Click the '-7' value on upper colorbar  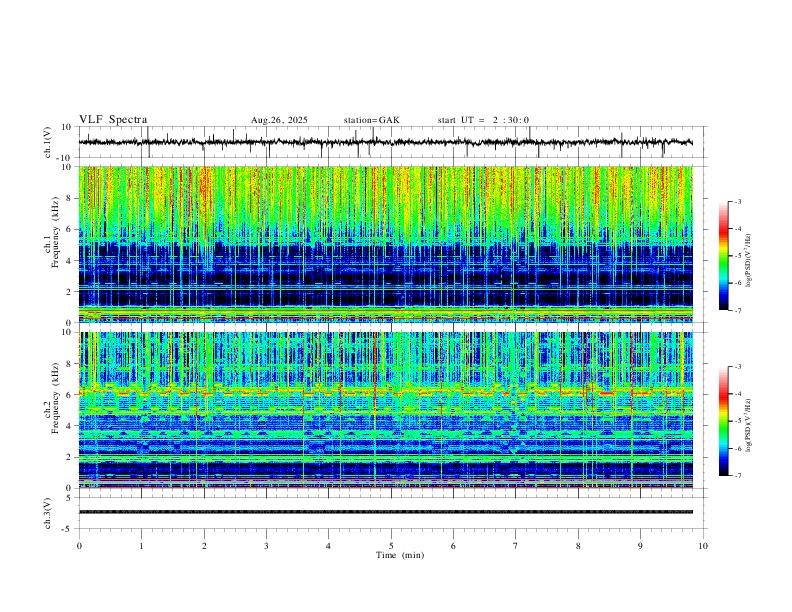[x=737, y=311]
